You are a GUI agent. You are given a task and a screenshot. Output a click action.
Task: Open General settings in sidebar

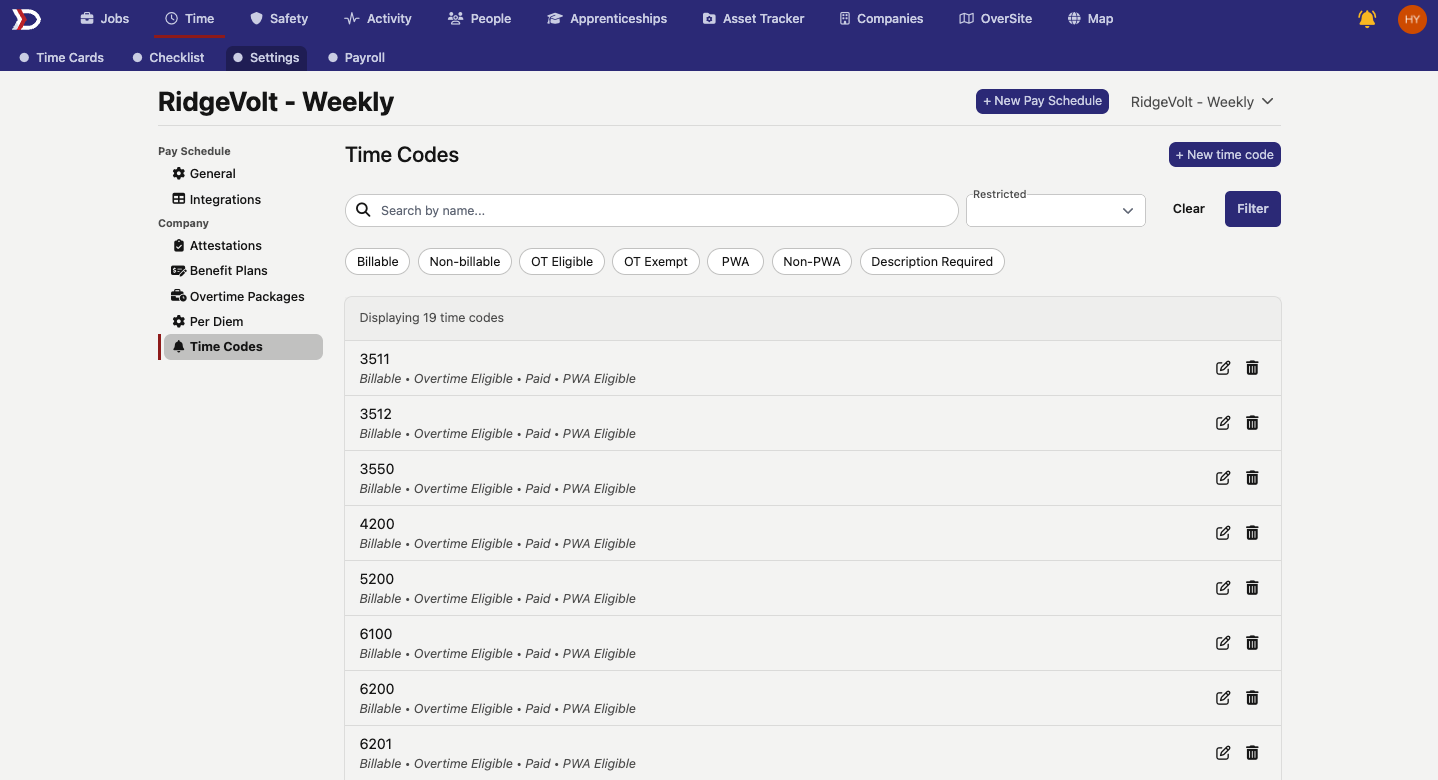coord(204,173)
